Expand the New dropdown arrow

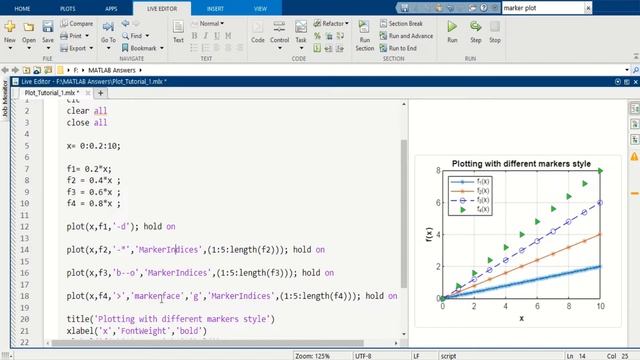10,48
